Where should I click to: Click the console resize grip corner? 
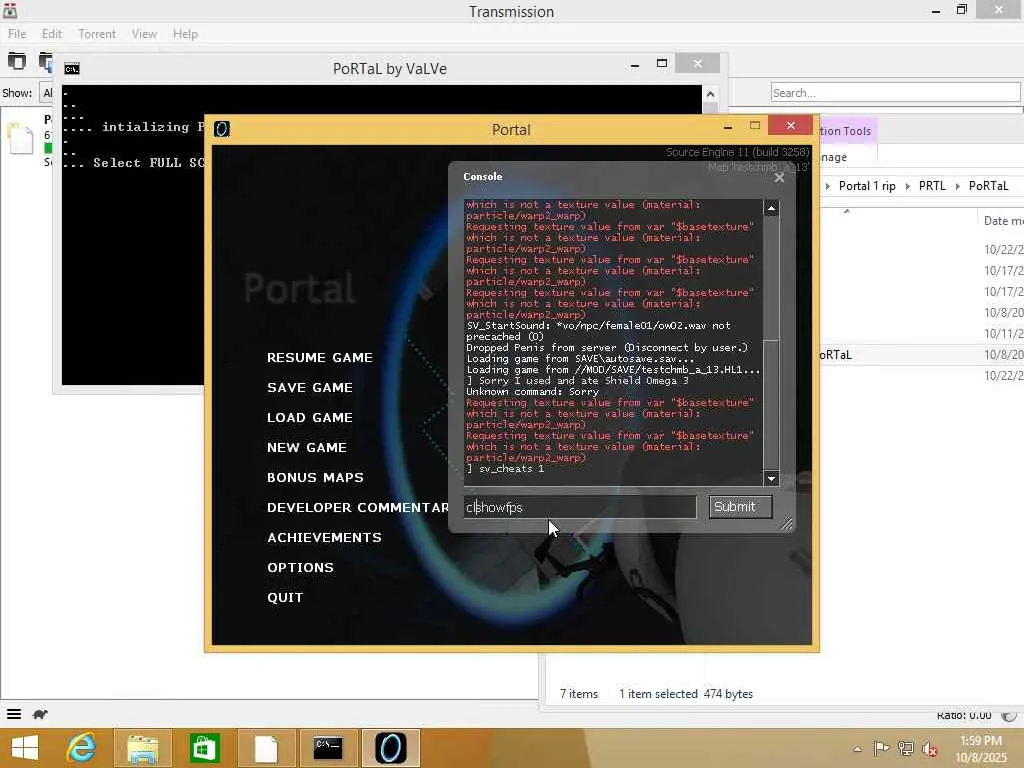tap(787, 524)
